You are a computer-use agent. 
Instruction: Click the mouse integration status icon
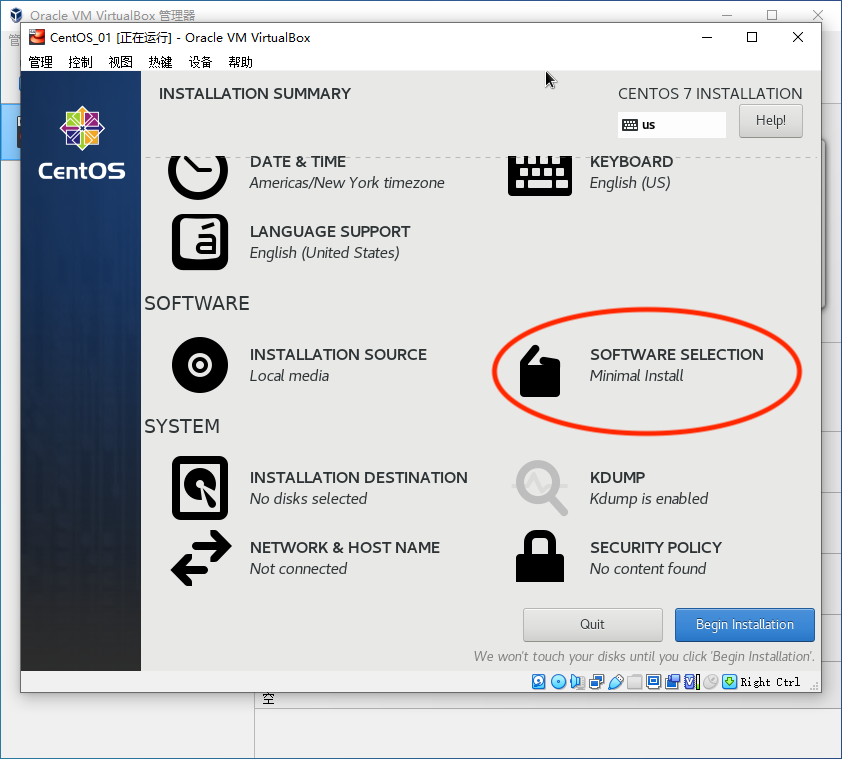tap(710, 682)
